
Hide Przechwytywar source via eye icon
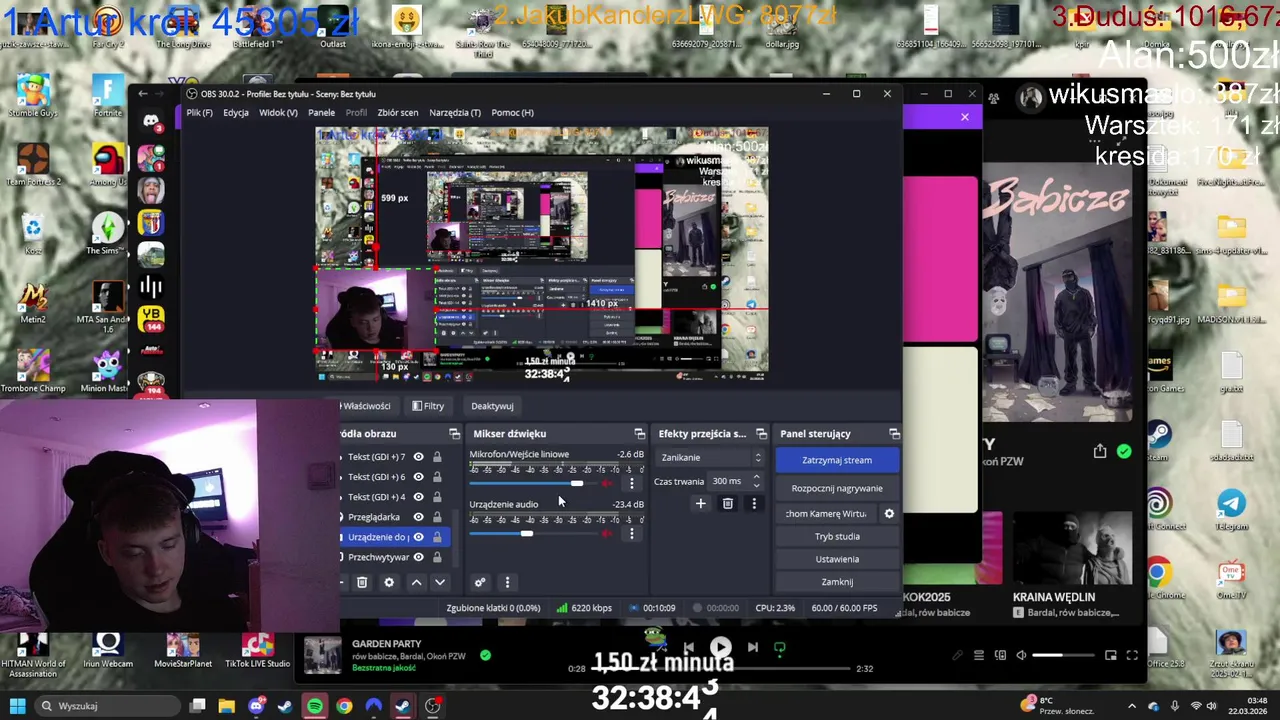(418, 557)
